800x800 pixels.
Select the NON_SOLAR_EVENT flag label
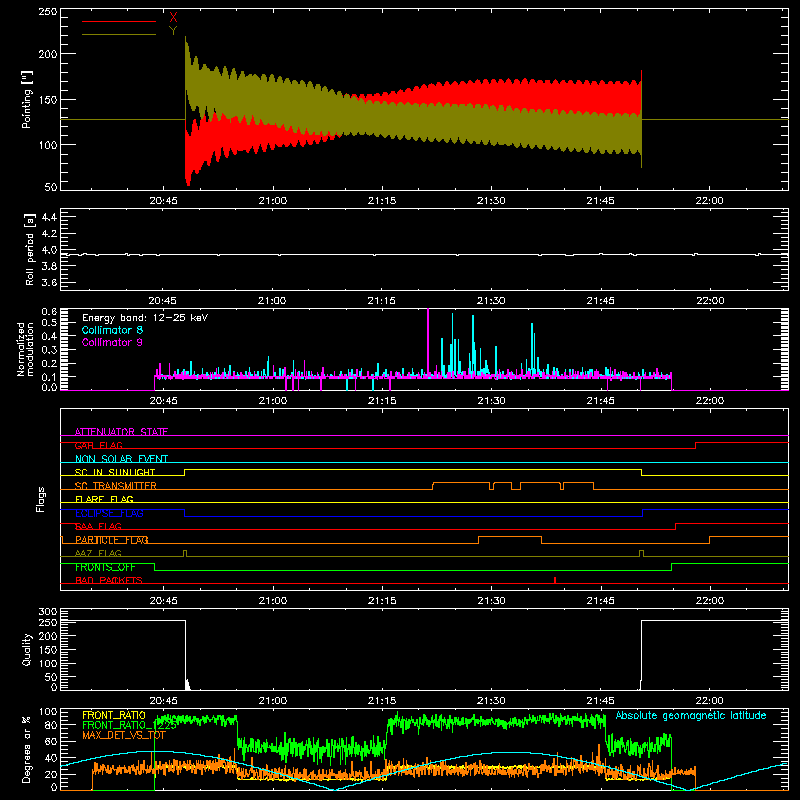coord(121,459)
